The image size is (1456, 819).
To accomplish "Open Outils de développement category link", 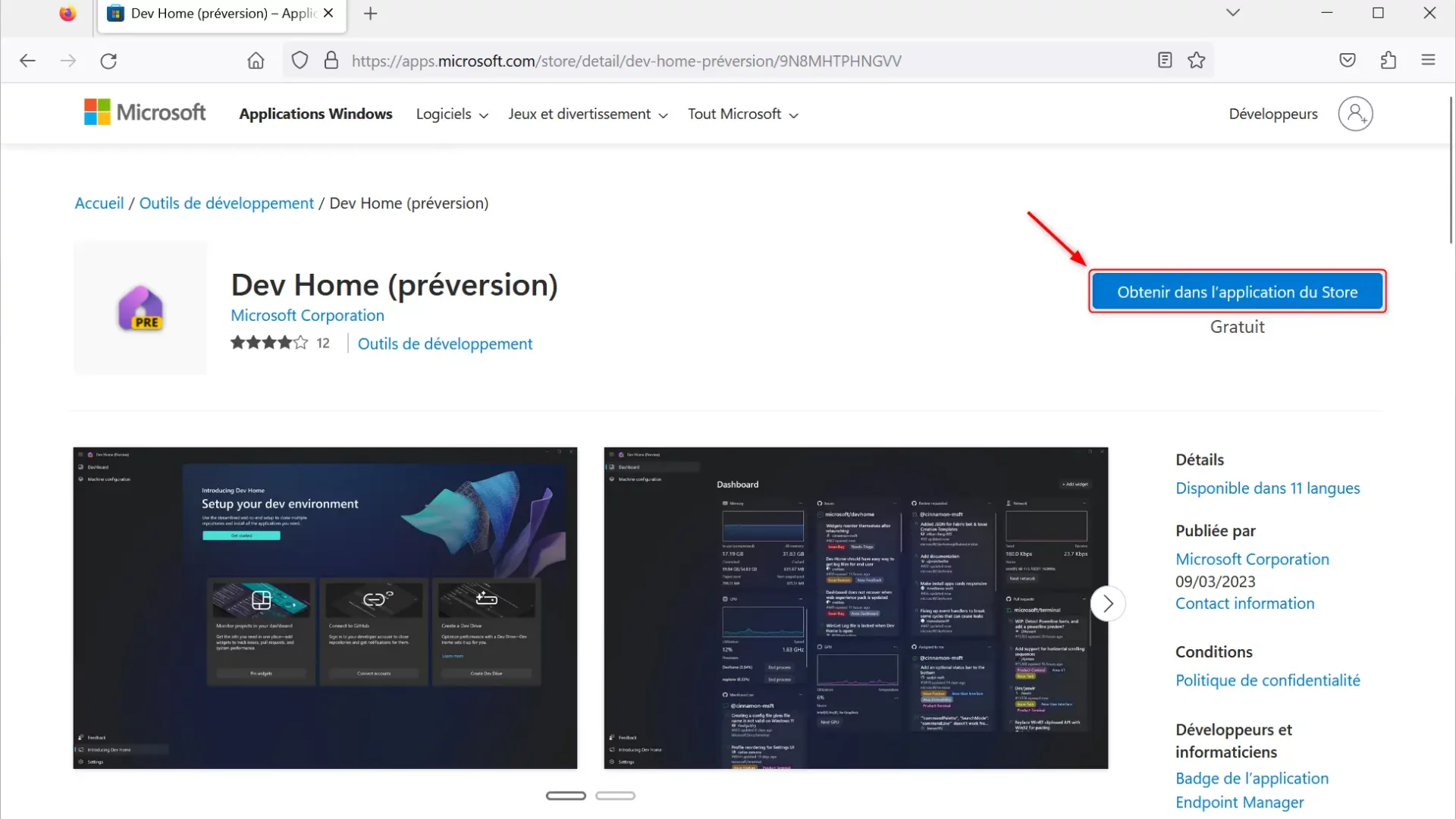I will [445, 344].
